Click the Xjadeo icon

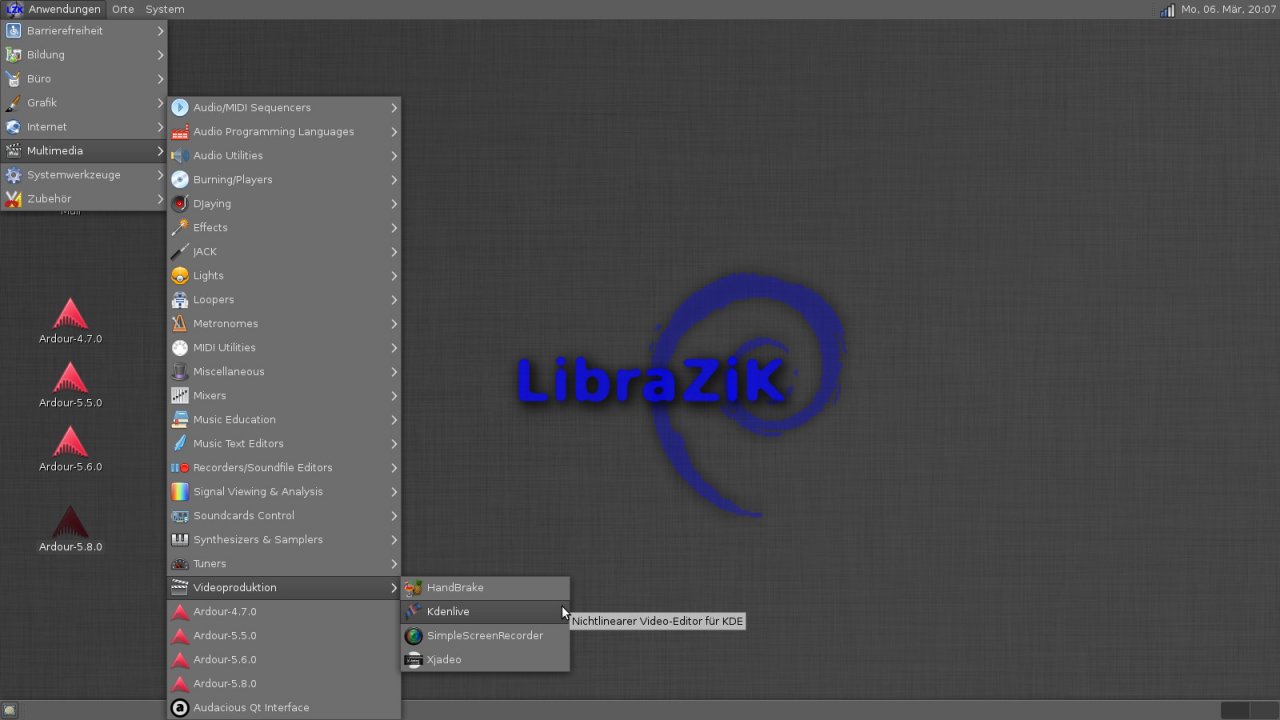(413, 660)
